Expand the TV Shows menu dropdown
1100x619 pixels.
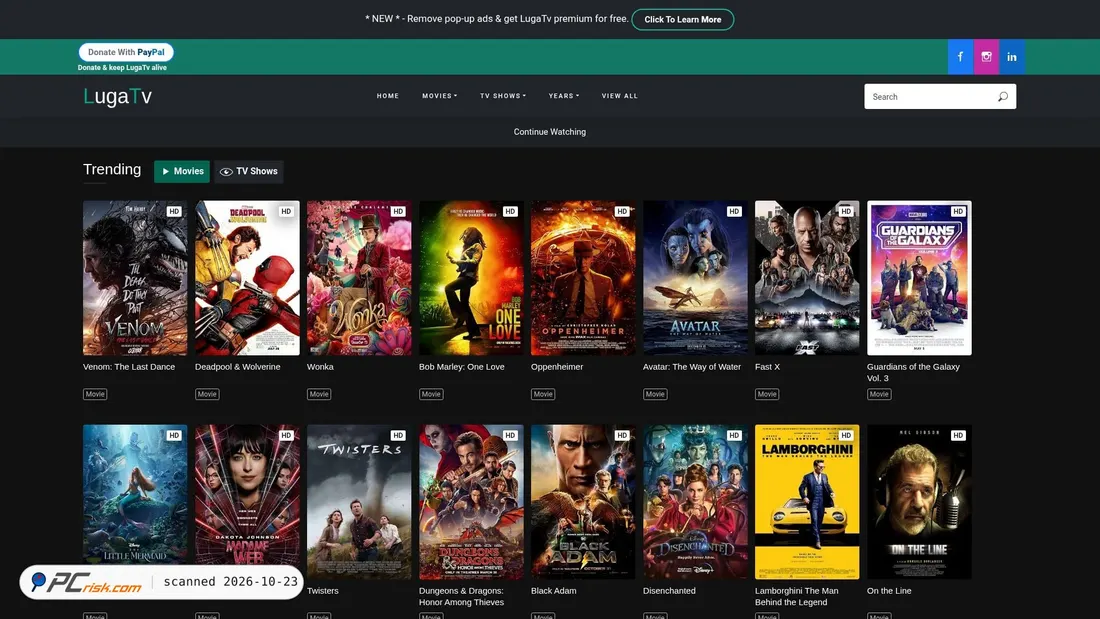502,96
